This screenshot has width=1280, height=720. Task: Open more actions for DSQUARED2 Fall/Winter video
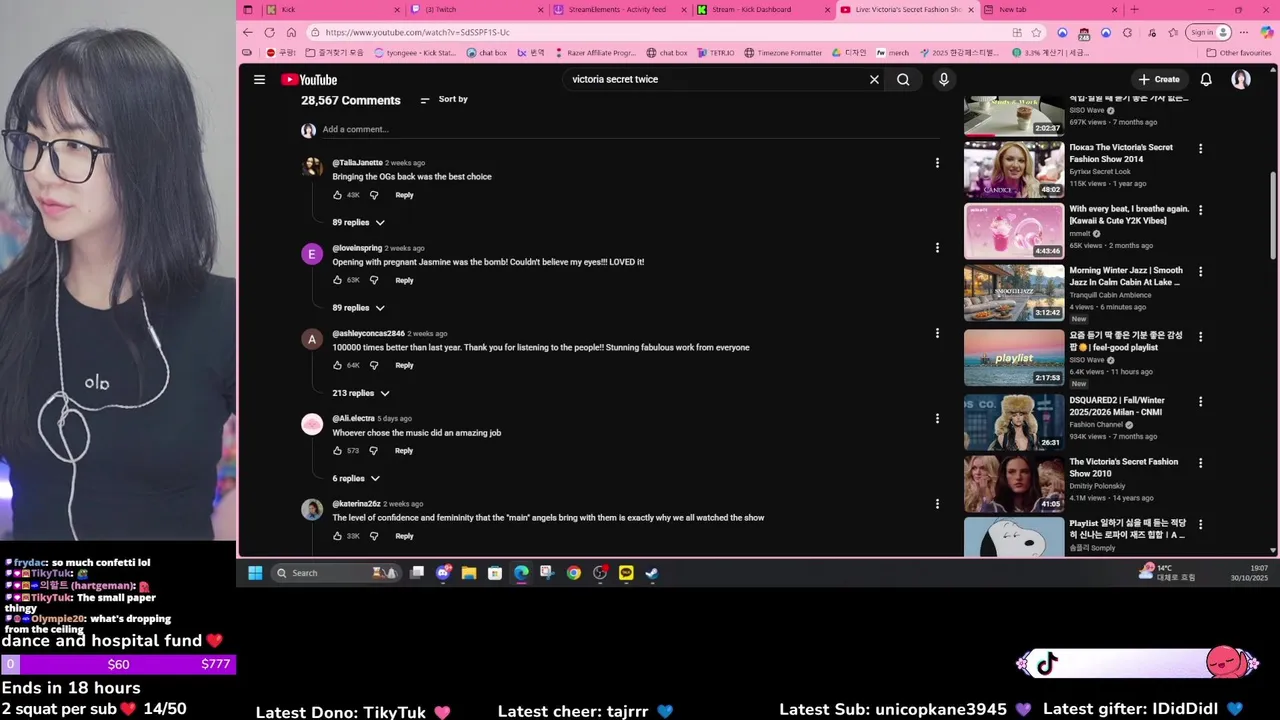coord(1200,401)
